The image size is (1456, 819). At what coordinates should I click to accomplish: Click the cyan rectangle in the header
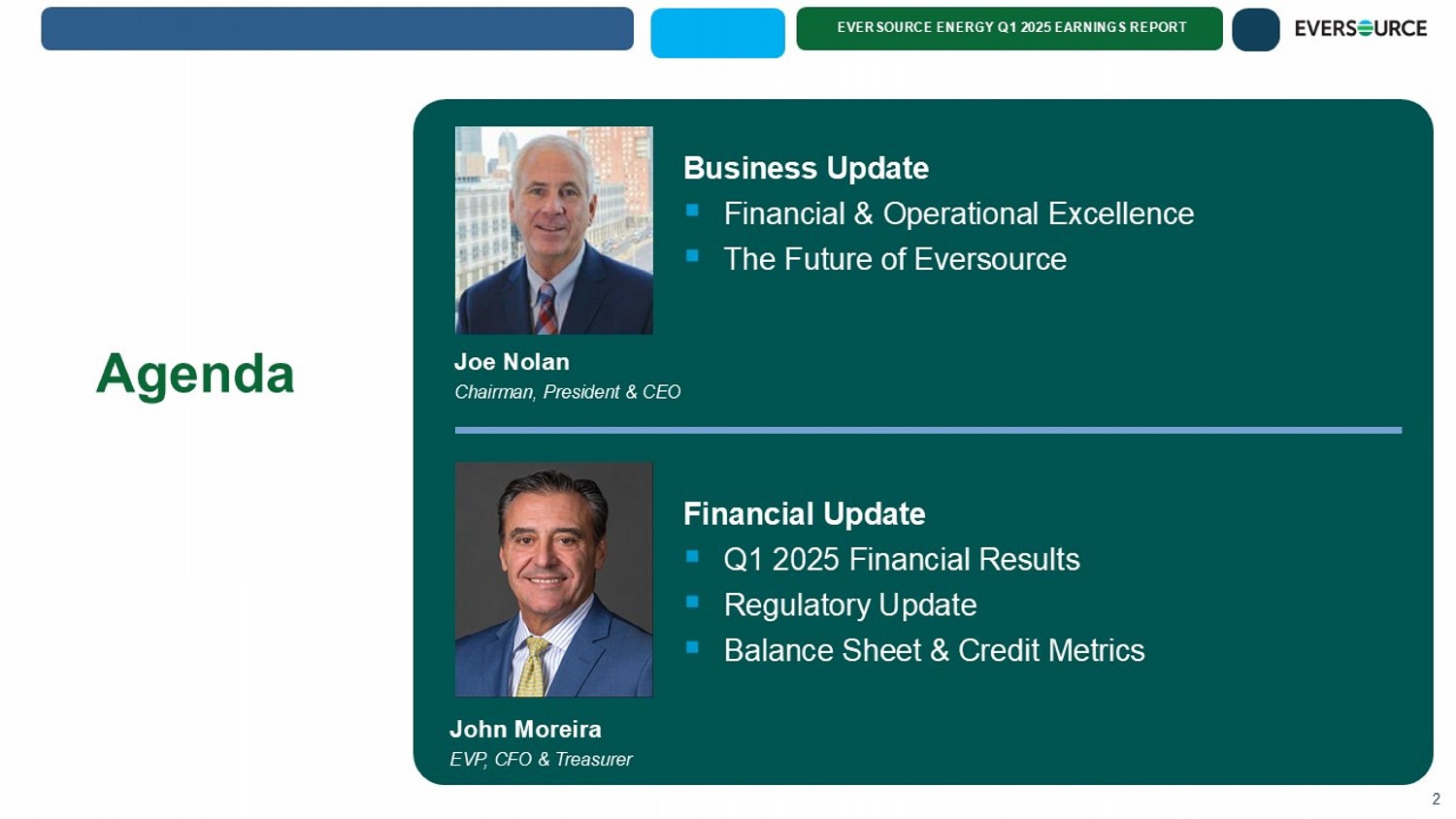click(717, 33)
